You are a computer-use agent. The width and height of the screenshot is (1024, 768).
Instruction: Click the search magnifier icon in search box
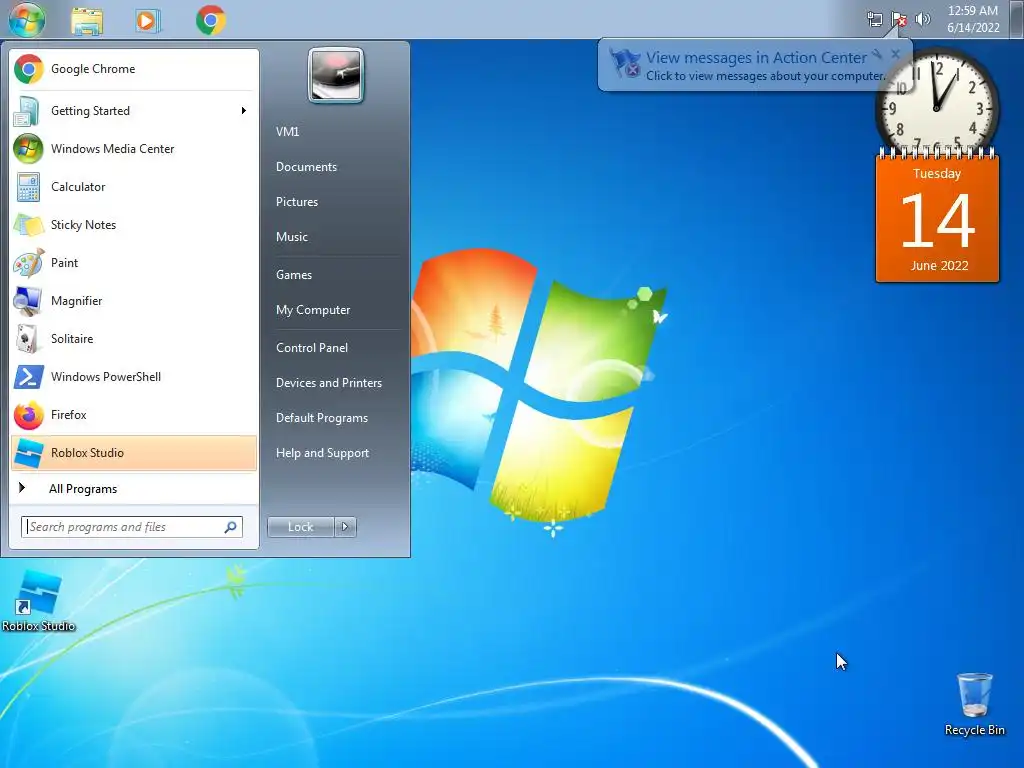[x=231, y=527]
